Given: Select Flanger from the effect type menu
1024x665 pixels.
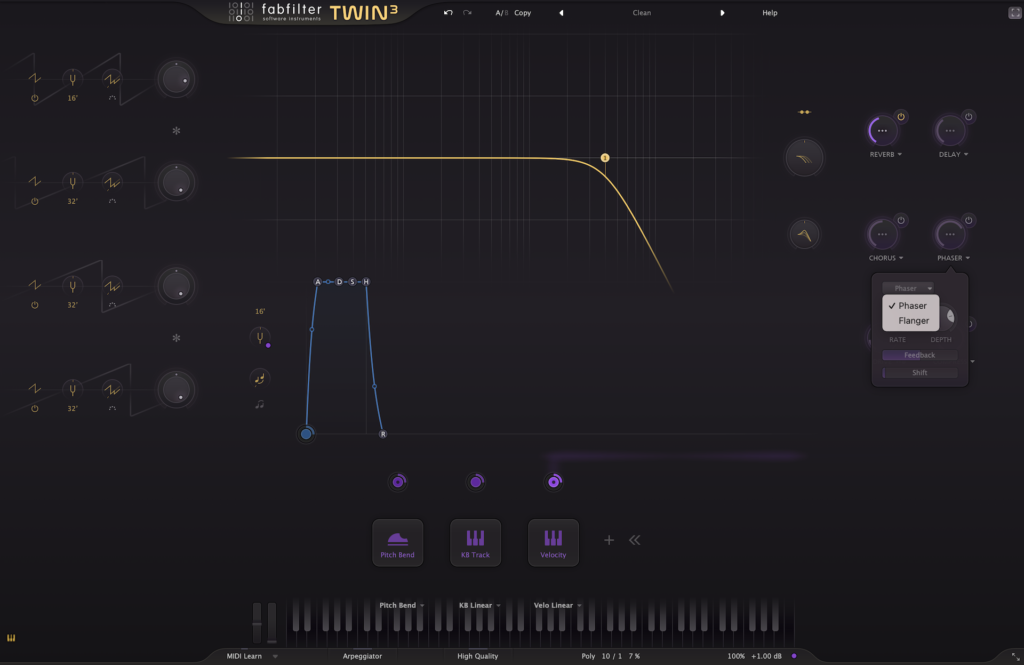Looking at the screenshot, I should (913, 321).
